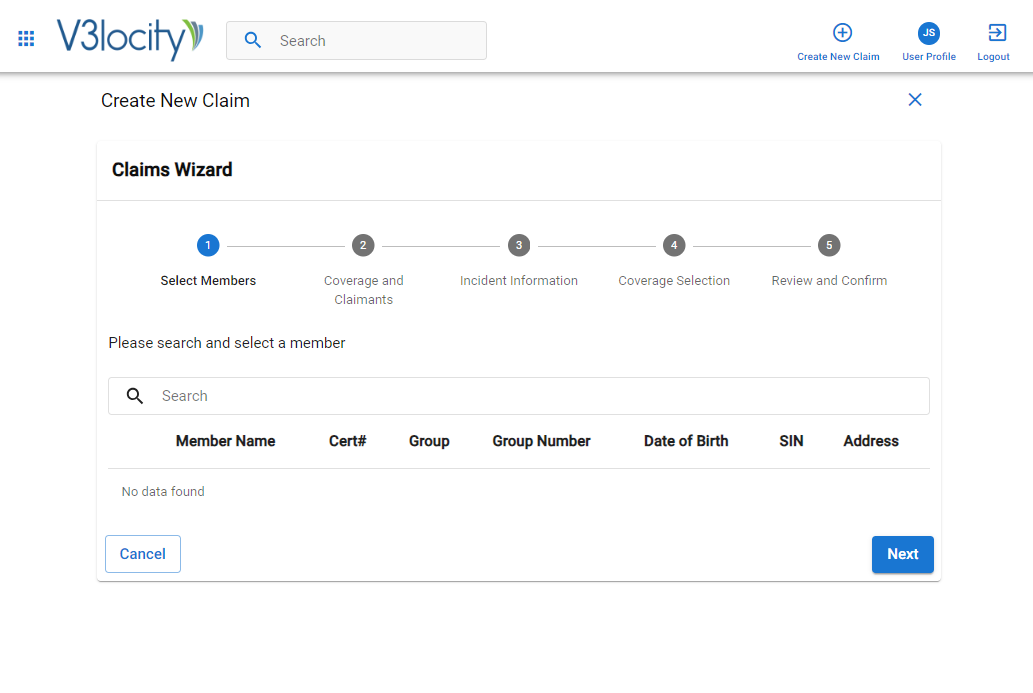
Task: Click the Group Number column header
Action: [541, 441]
